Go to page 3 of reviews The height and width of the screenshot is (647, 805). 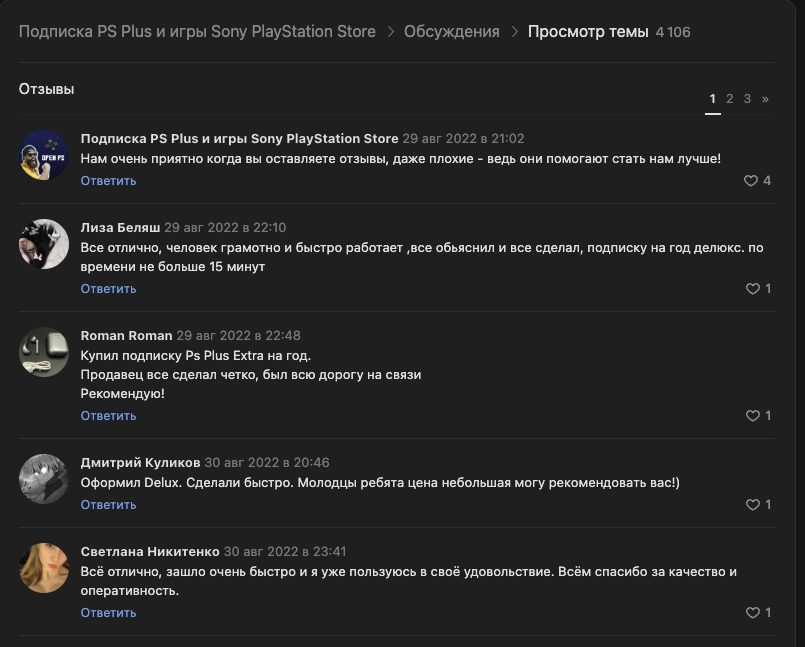coord(747,99)
